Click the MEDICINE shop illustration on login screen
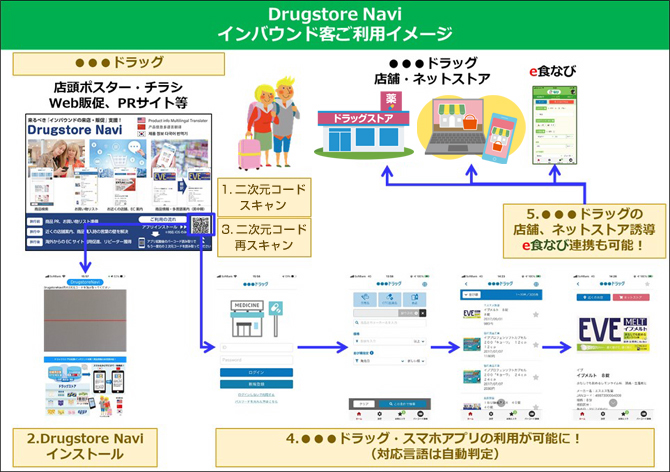This screenshot has width=670, height=472. (256, 318)
